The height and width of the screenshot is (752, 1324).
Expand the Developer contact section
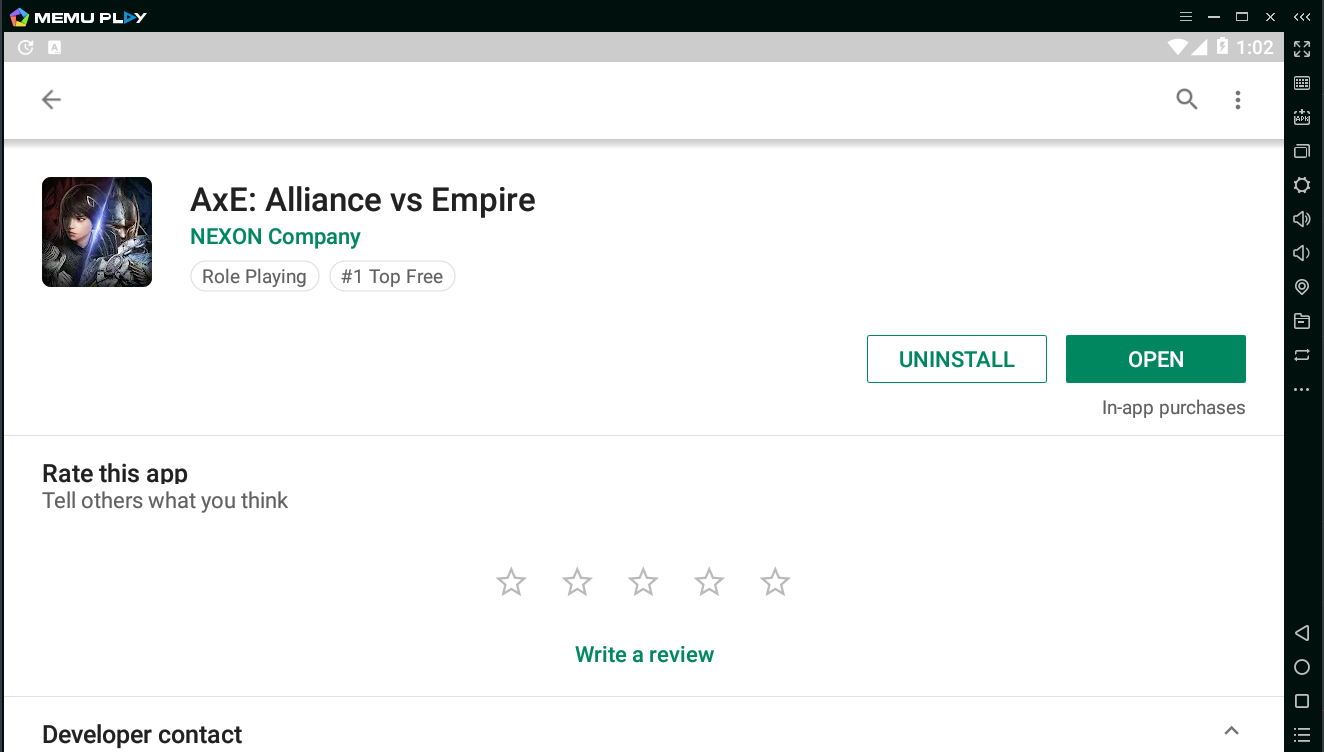1232,731
